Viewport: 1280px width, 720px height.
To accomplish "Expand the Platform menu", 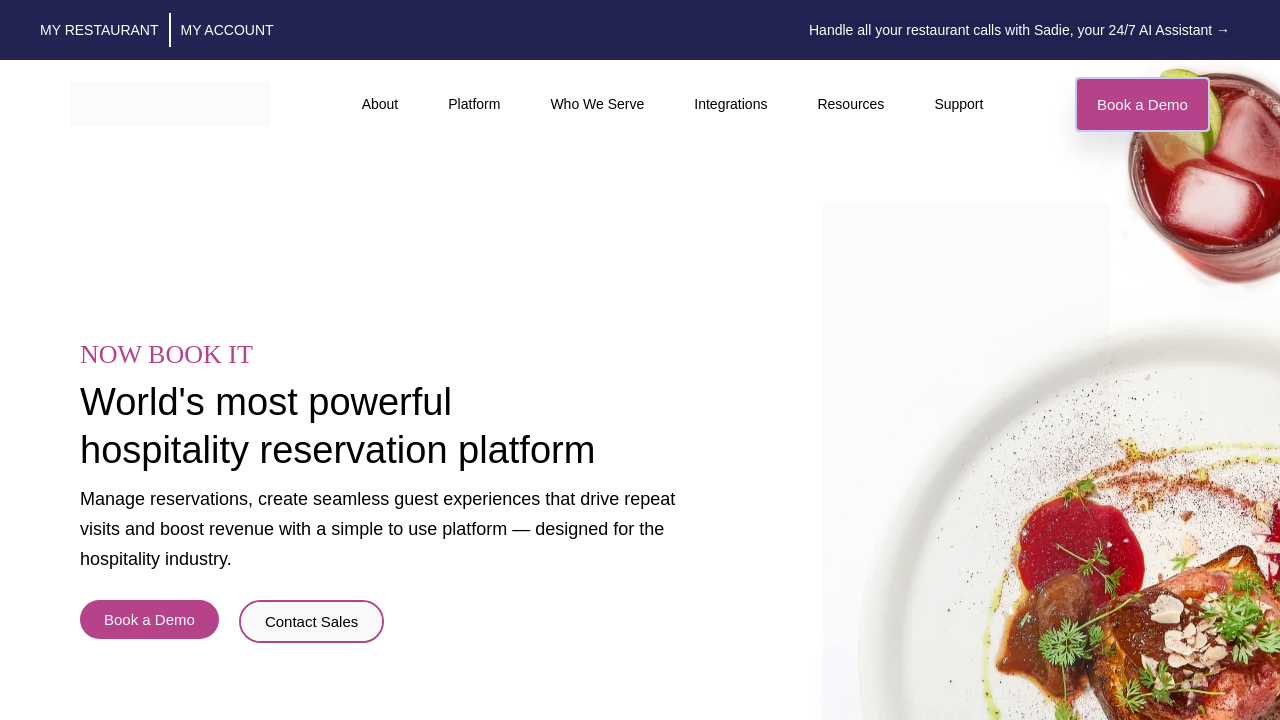I will [474, 104].
